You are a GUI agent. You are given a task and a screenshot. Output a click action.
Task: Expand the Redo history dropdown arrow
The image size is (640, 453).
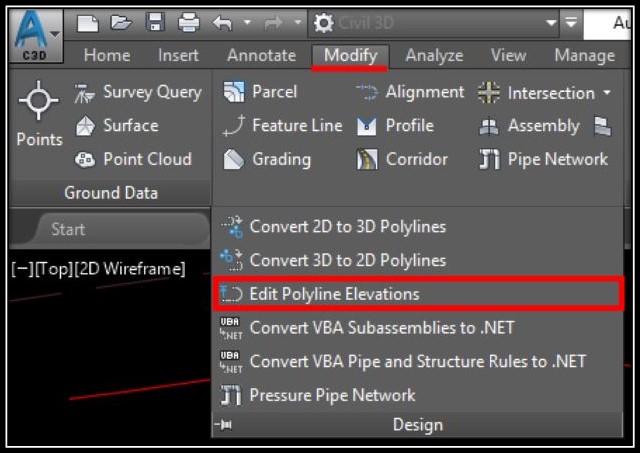(298, 22)
